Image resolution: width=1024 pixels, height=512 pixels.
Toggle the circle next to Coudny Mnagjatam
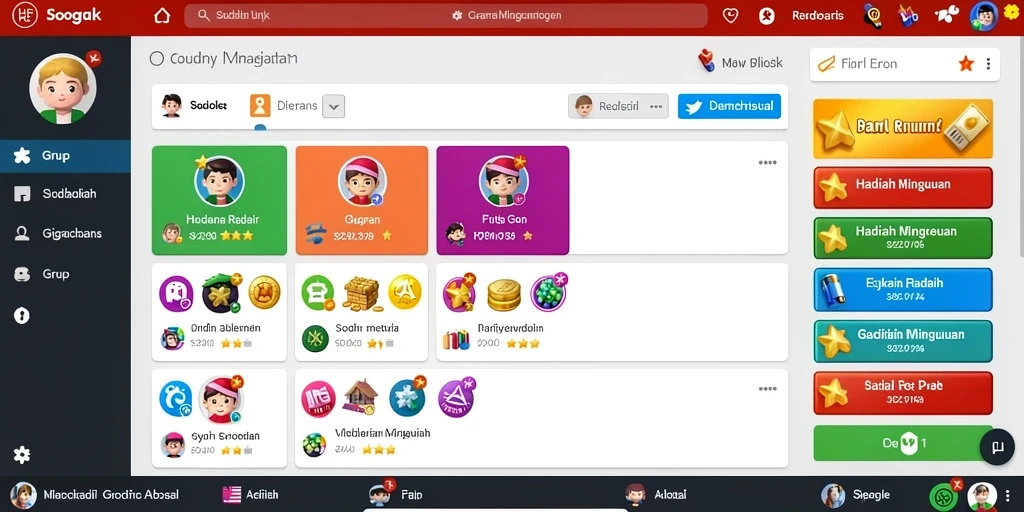157,59
